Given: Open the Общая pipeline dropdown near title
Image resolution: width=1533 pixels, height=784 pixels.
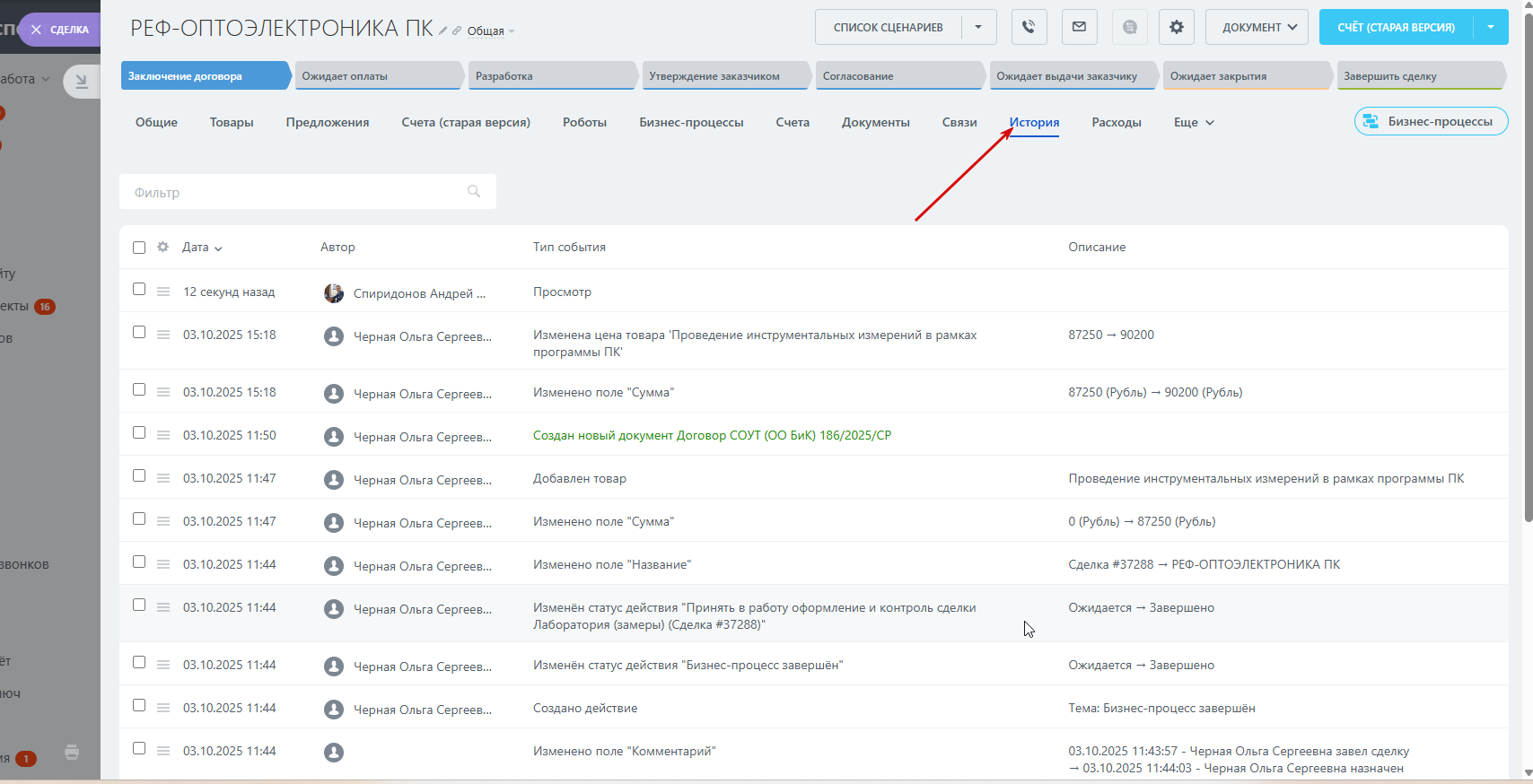Looking at the screenshot, I should click(491, 31).
